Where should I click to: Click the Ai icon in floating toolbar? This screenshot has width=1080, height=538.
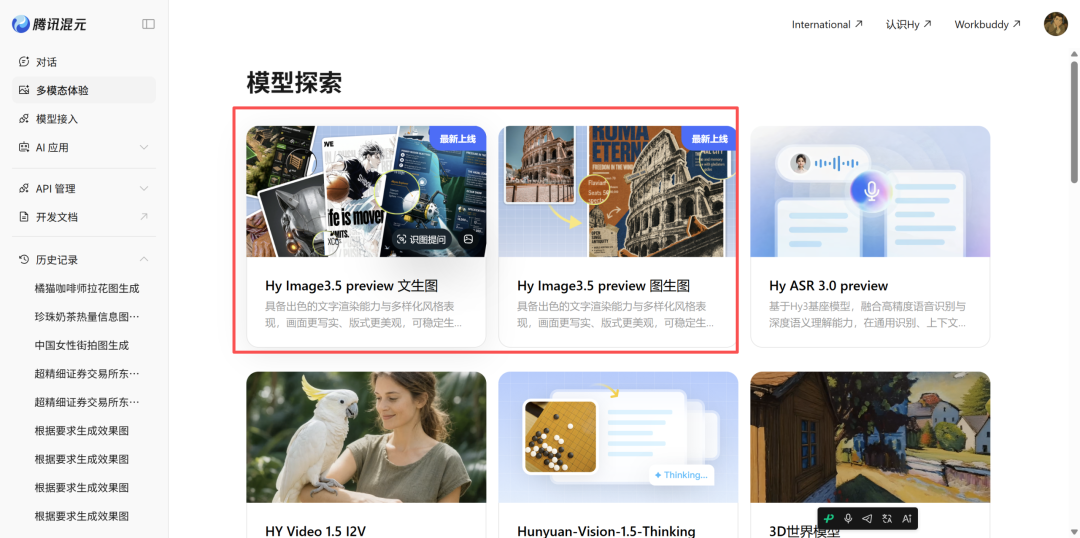click(906, 518)
